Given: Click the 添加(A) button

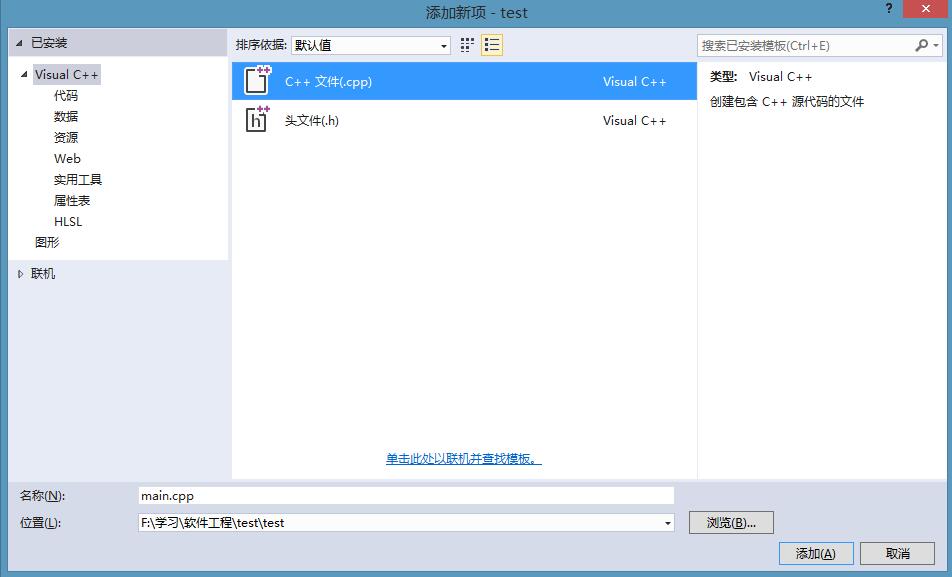Looking at the screenshot, I should (x=816, y=553).
